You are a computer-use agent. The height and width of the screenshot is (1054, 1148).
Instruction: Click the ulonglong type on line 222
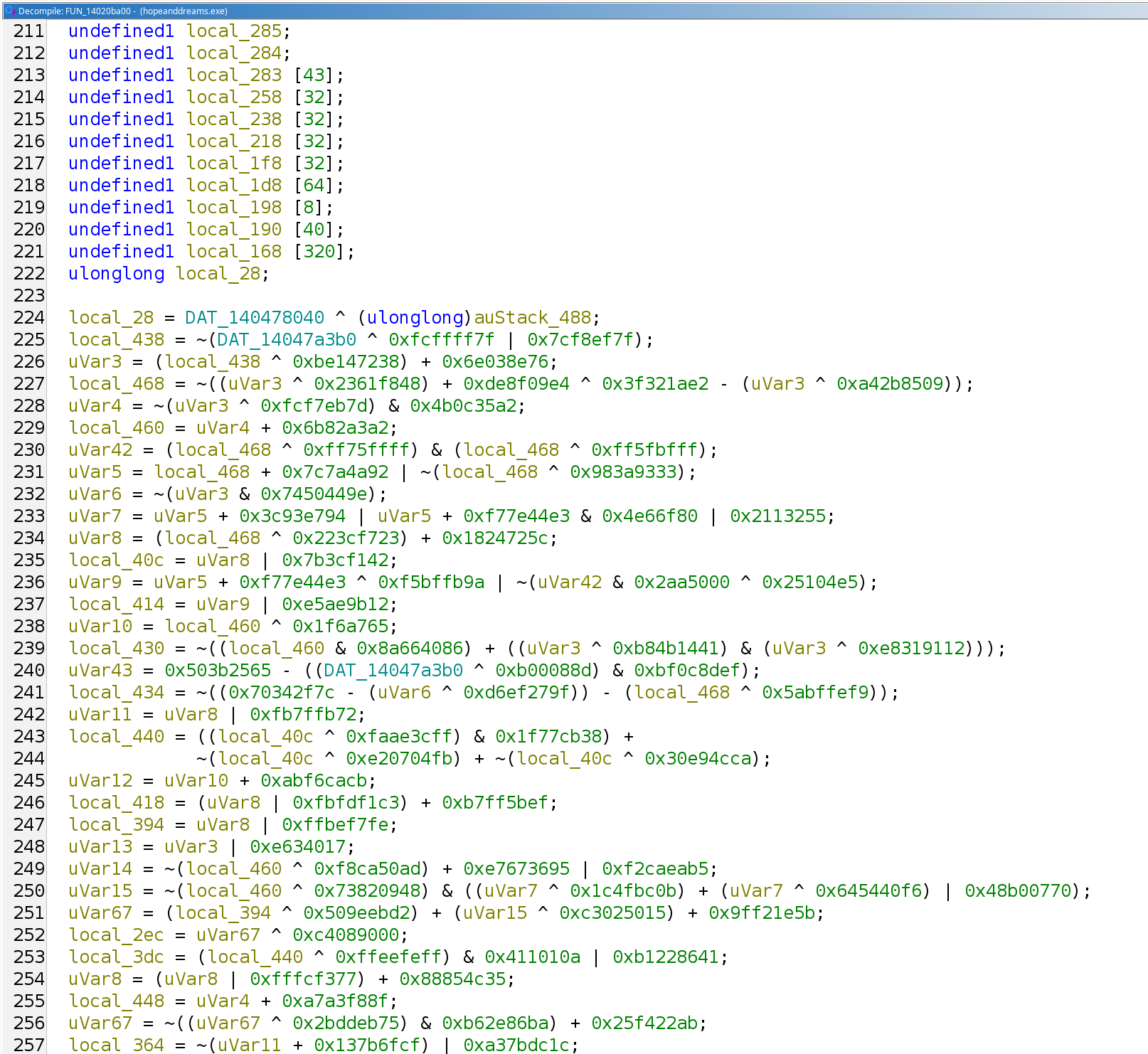coord(116,274)
